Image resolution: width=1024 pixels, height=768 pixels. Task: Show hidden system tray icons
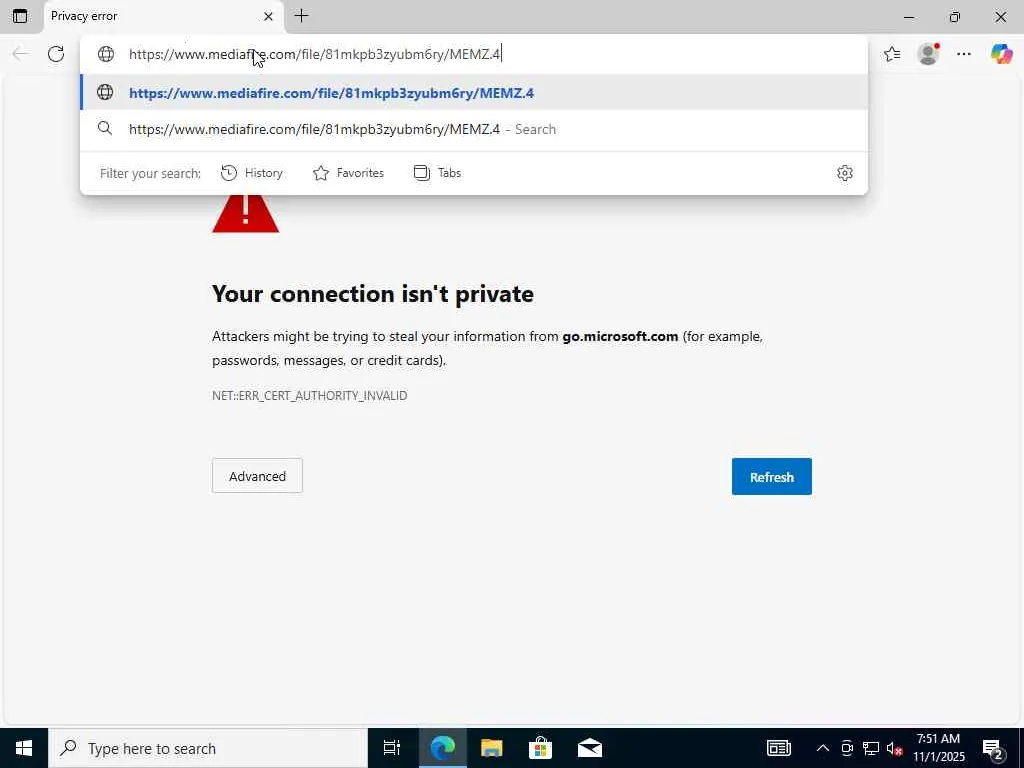(823, 748)
